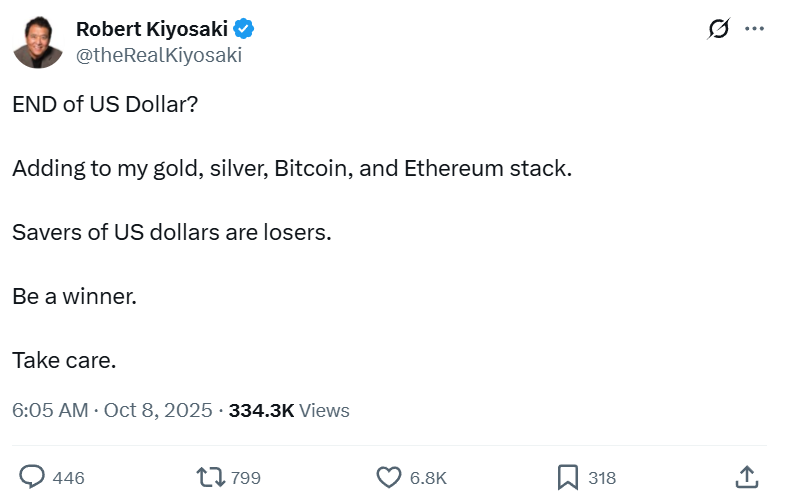Click the "Take care." closing line
786x504 pixels.
pos(64,360)
